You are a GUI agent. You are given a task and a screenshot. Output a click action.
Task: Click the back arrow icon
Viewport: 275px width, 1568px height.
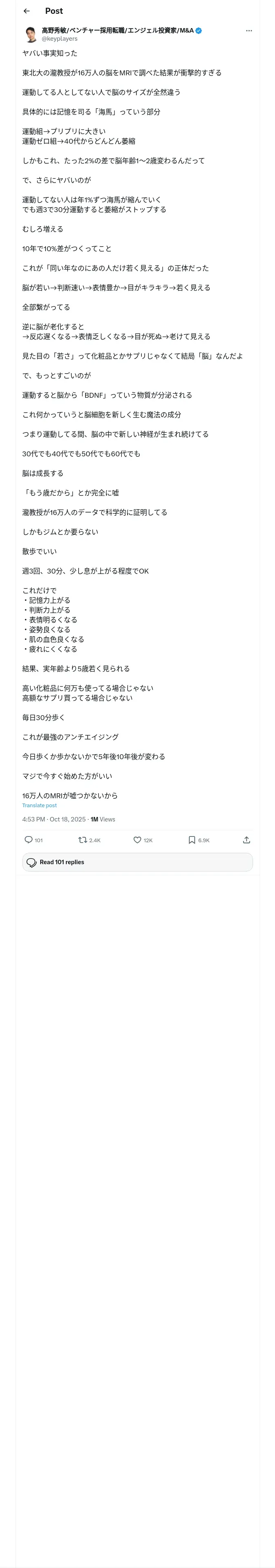pyautogui.click(x=26, y=11)
